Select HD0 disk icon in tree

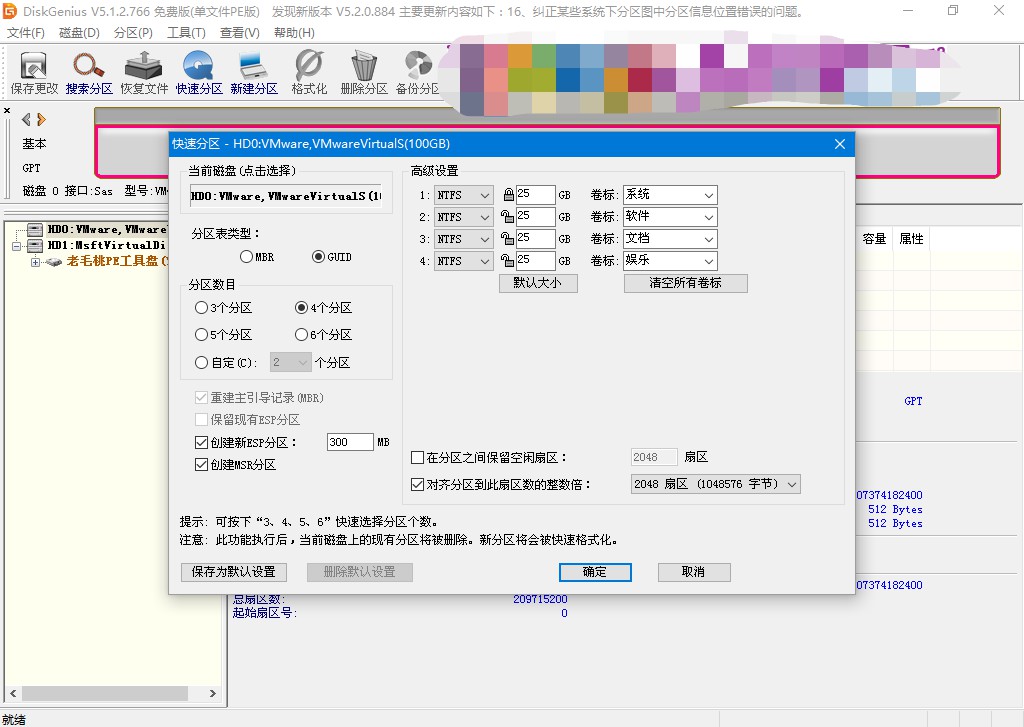pyautogui.click(x=35, y=229)
